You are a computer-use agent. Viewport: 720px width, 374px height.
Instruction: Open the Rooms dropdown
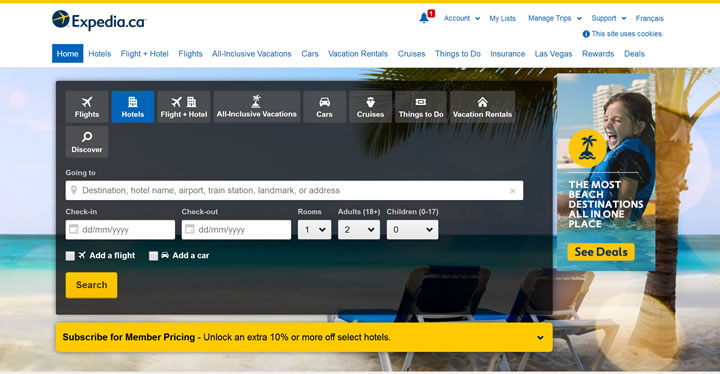click(x=315, y=230)
